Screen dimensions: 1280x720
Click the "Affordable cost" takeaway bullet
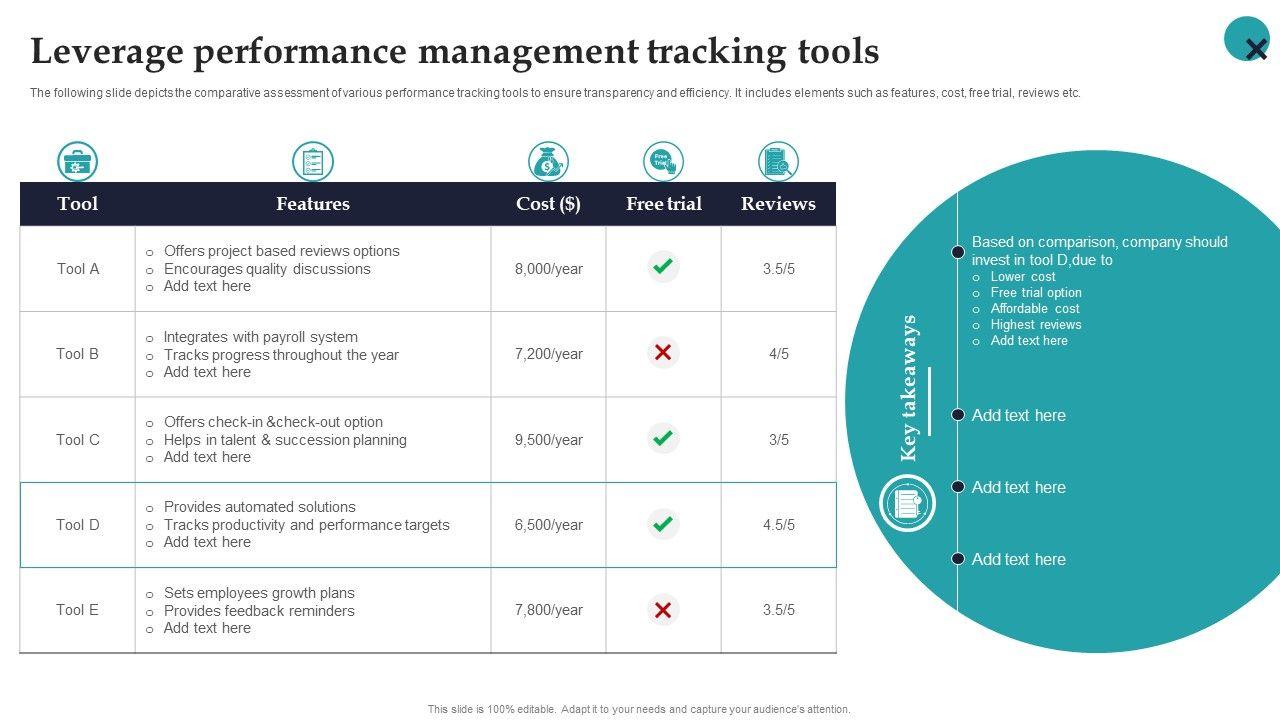1035,309
